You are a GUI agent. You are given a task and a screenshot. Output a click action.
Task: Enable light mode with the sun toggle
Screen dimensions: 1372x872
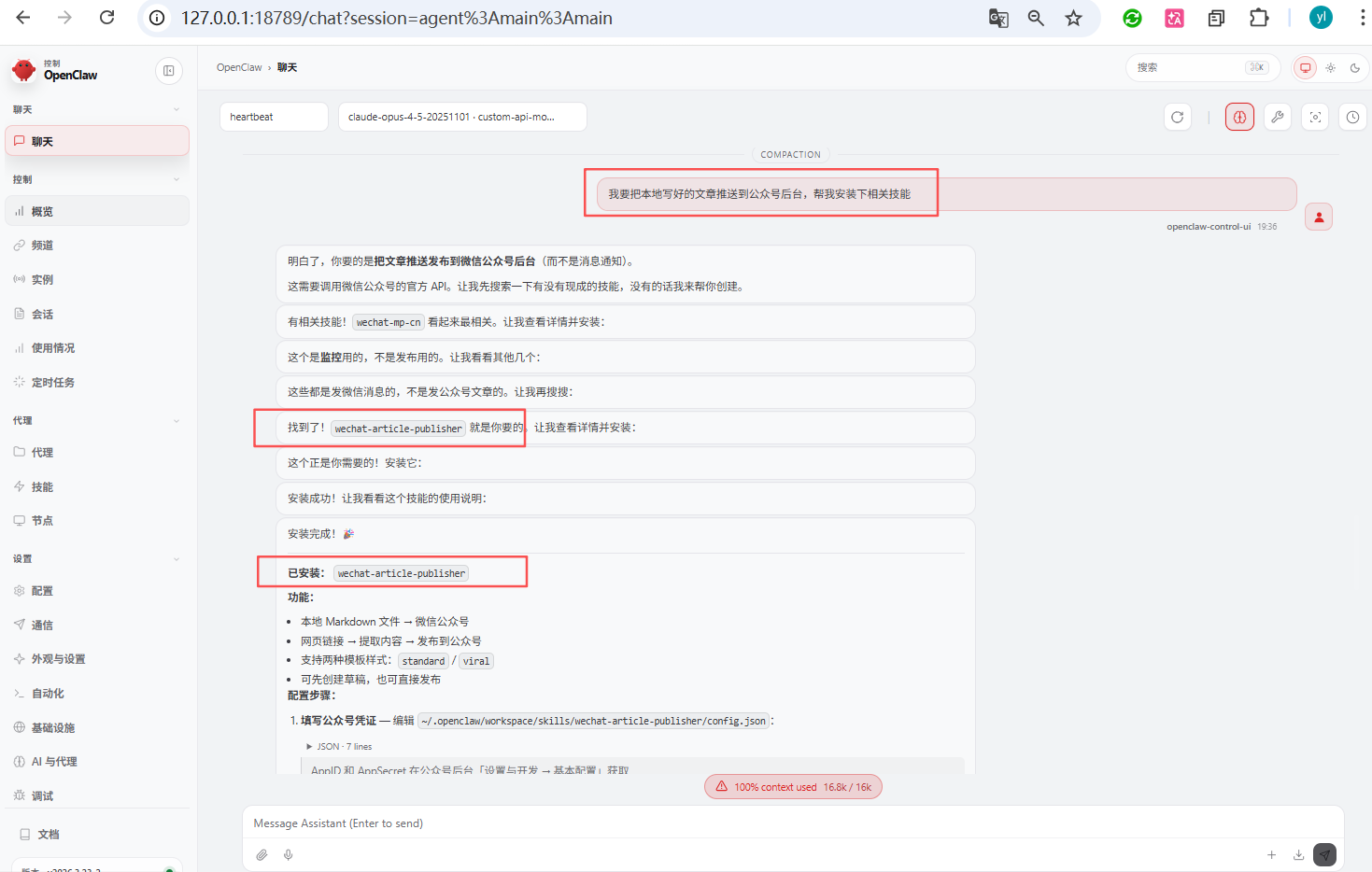[1330, 67]
